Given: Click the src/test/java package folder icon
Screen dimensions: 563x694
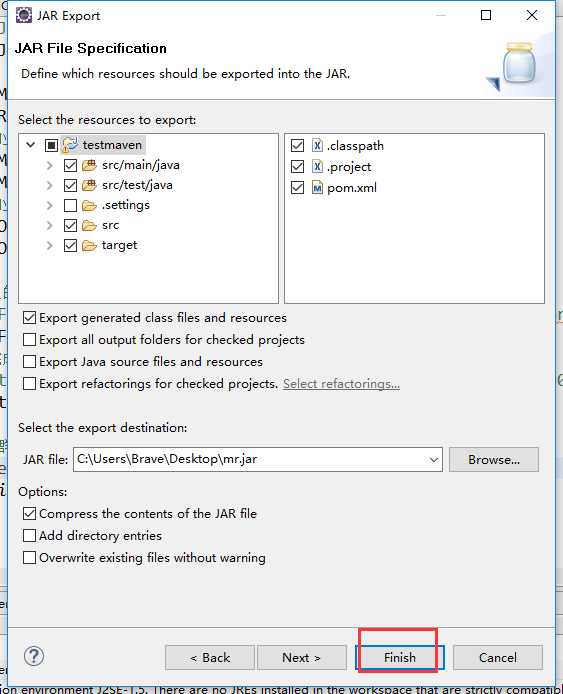Looking at the screenshot, I should [89, 185].
